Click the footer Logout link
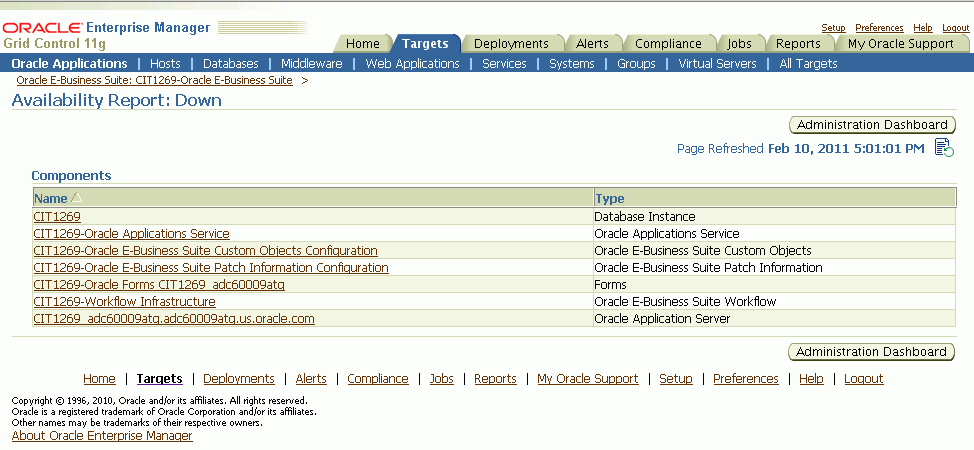The image size is (974, 450). pyautogui.click(x=863, y=379)
